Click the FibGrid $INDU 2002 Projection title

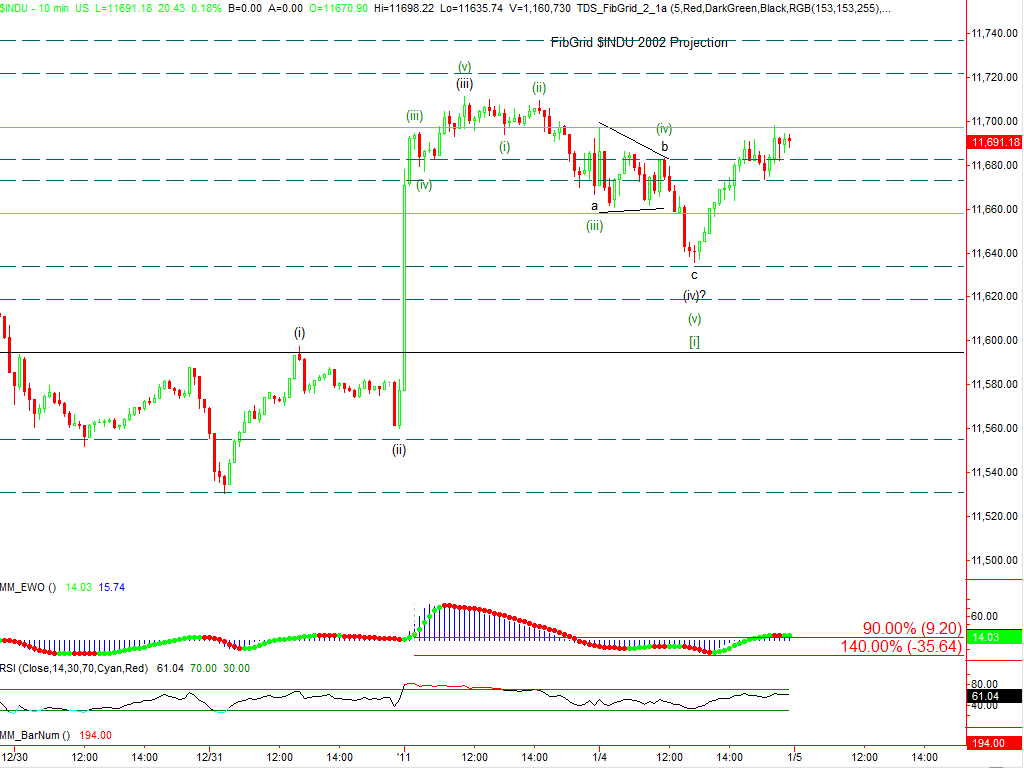point(639,42)
